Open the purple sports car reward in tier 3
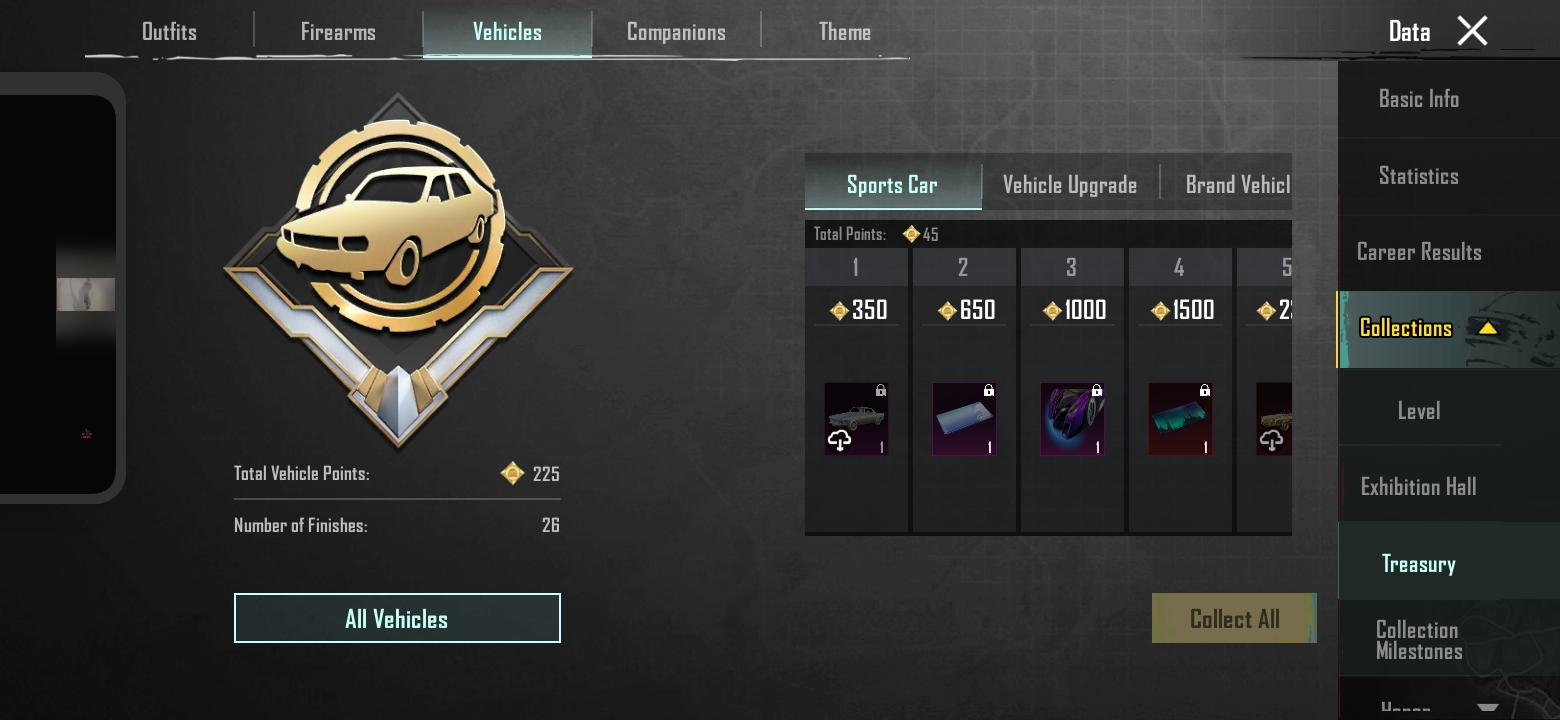 tap(1072, 419)
